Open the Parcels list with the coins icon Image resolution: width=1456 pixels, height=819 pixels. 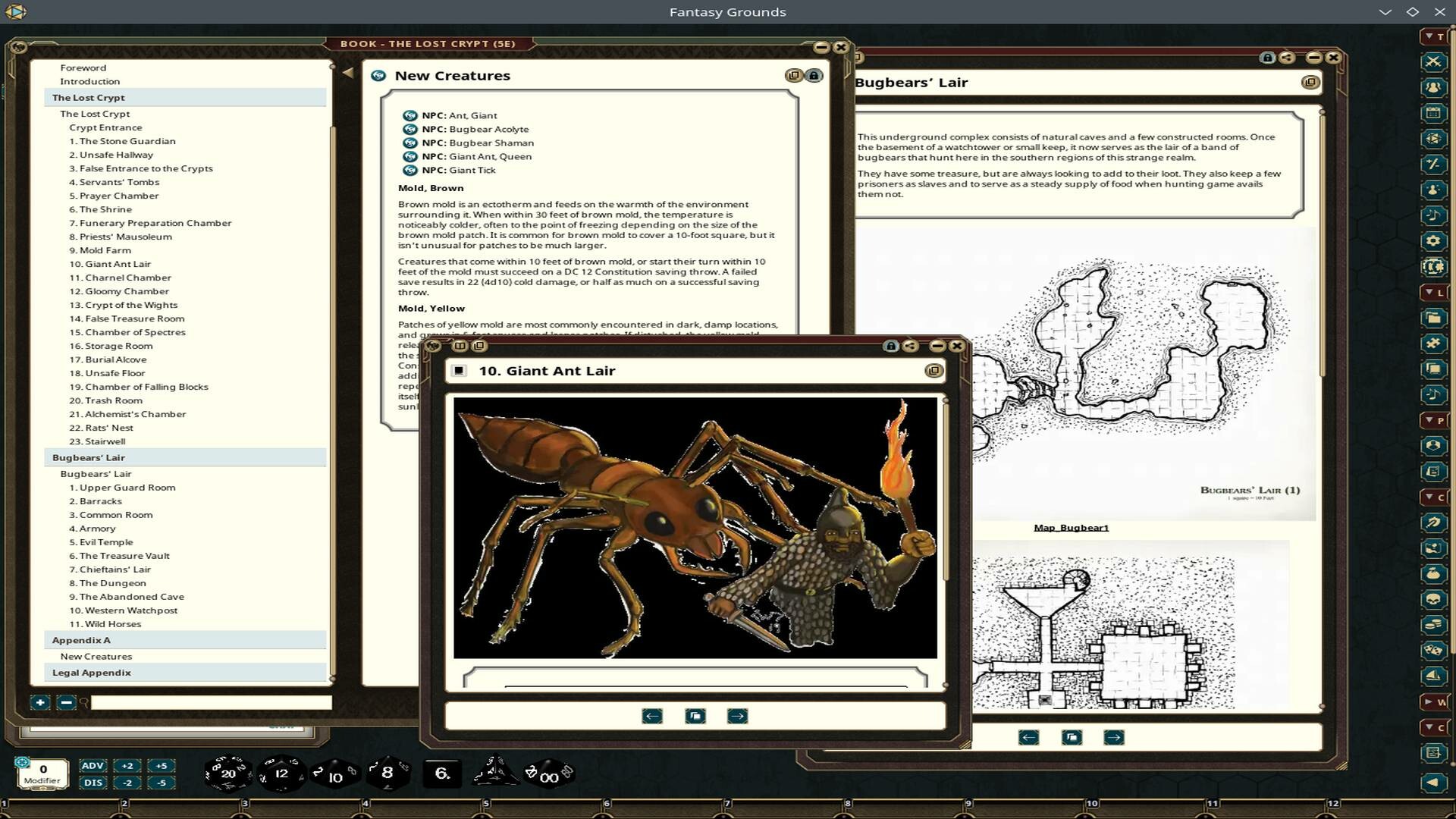1433,624
